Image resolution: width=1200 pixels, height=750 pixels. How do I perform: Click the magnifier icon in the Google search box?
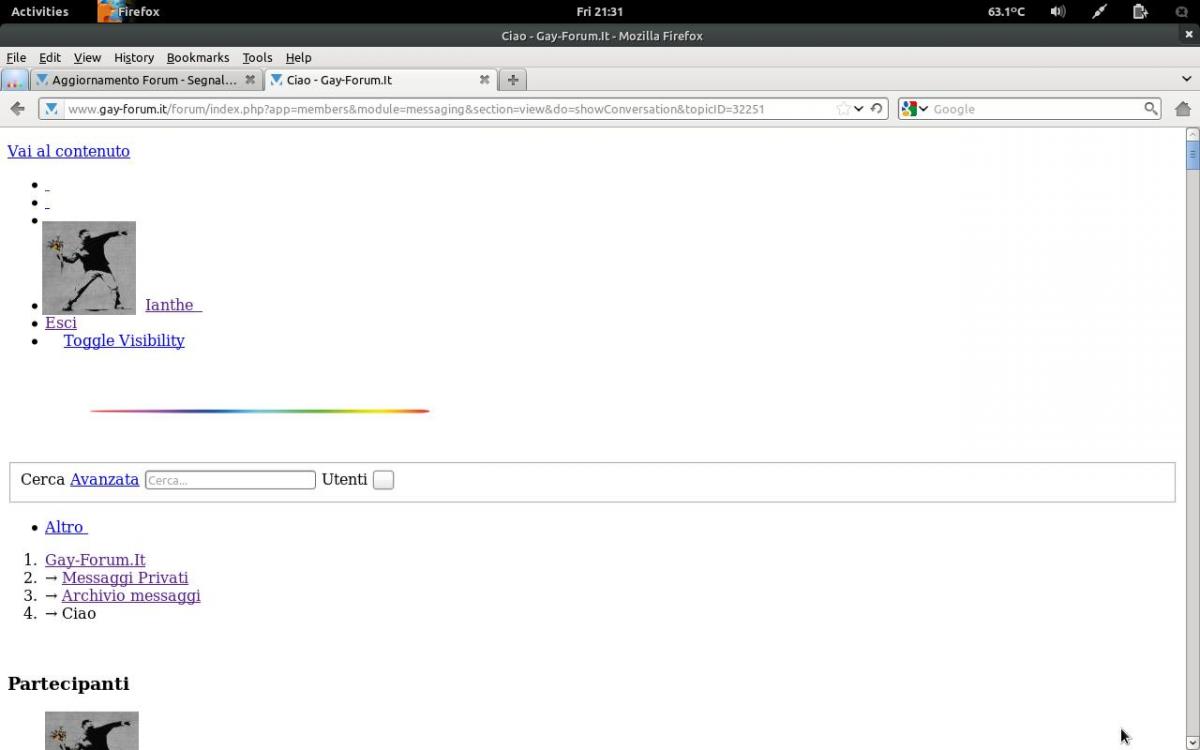coord(1151,109)
